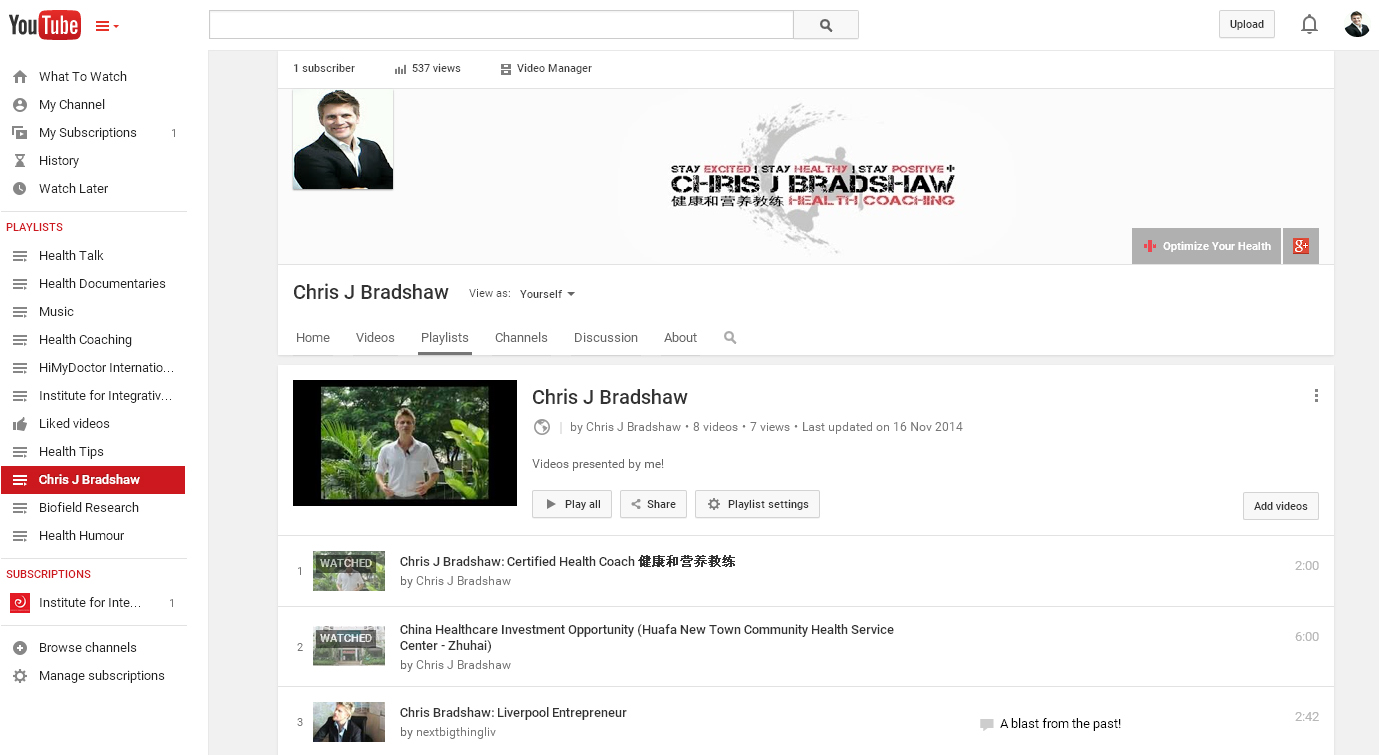Click the Browse channels plus icon
1379x755 pixels.
tap(20, 647)
